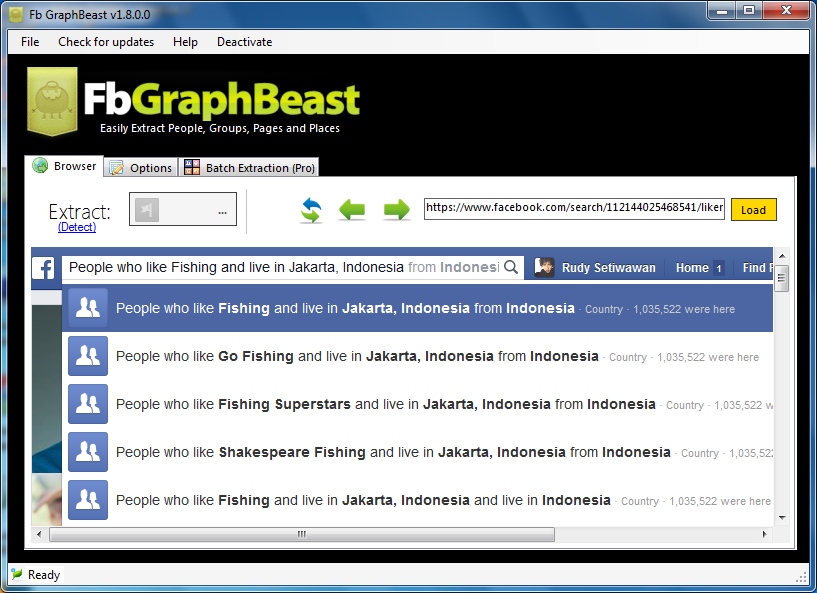Click the Find Friends link
This screenshot has height=593, width=817.
pos(758,268)
